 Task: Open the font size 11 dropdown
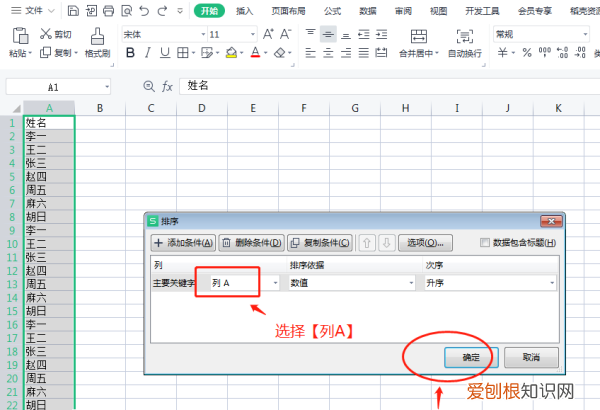click(253, 34)
